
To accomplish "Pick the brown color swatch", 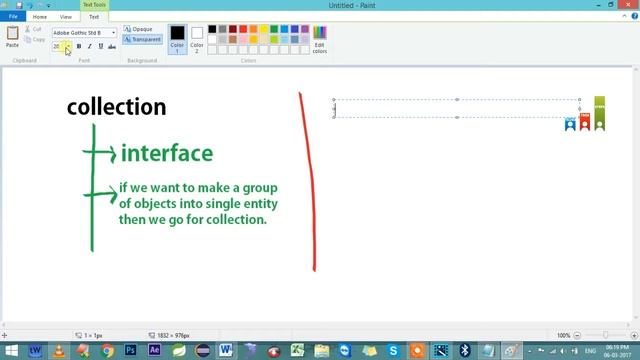I will (x=233, y=40).
